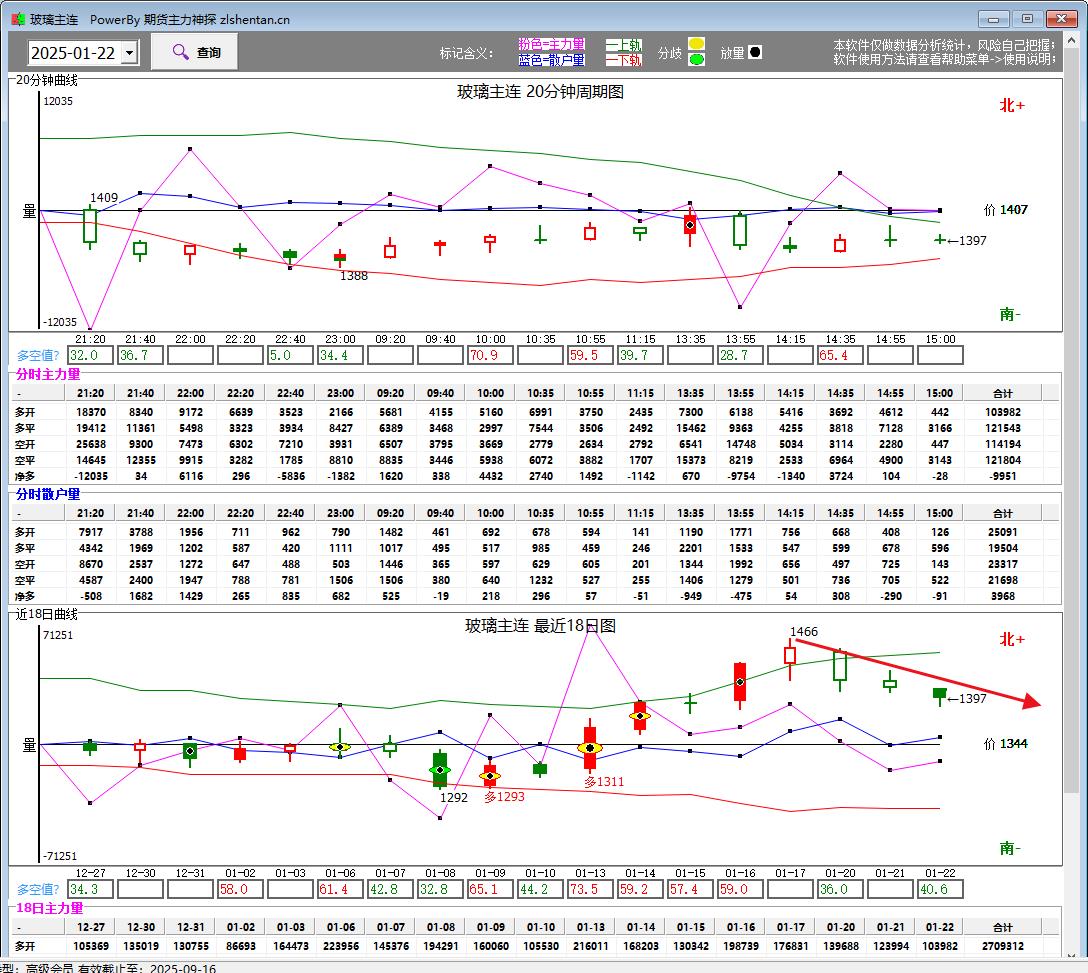Open the date dropdown arrow beside 2025-01-22
The height and width of the screenshot is (973, 1088).
129,53
